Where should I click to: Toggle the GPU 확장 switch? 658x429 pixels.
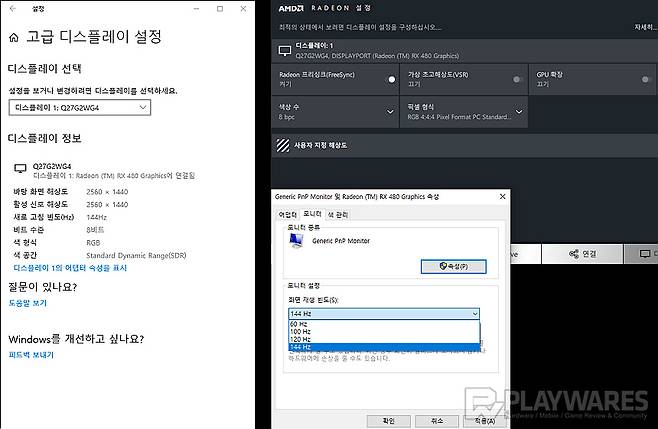(x=645, y=79)
